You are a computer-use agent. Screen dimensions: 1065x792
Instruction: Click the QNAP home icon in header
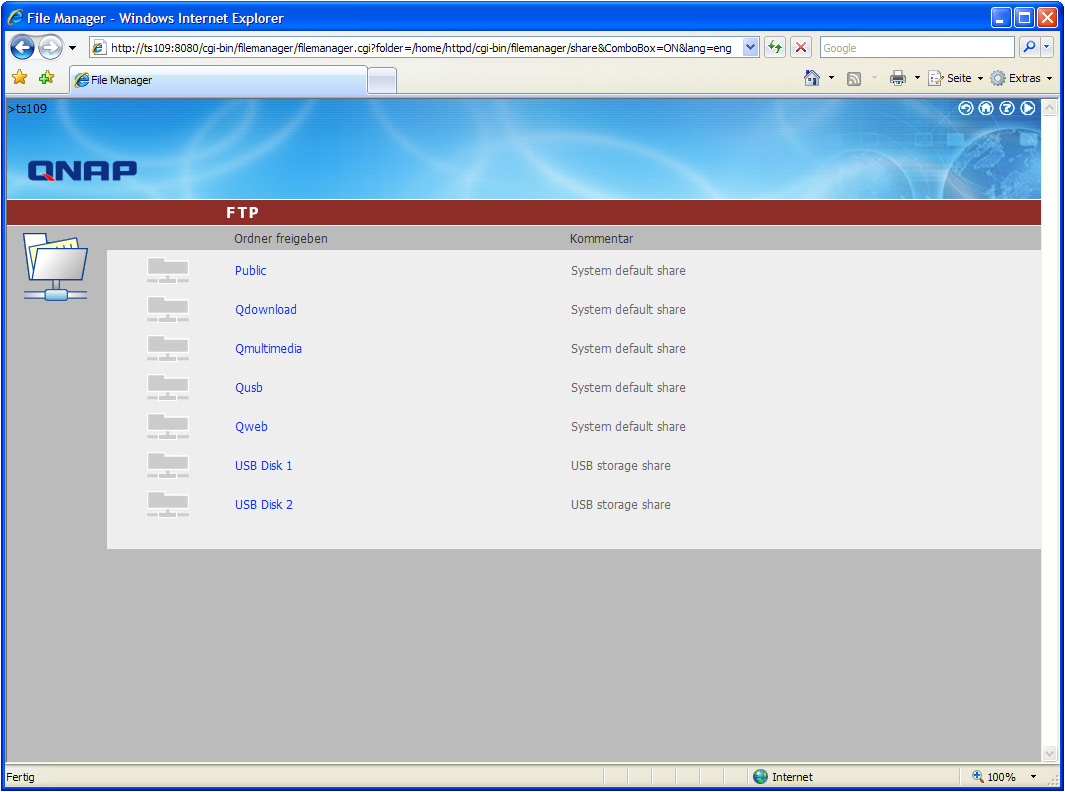(986, 109)
